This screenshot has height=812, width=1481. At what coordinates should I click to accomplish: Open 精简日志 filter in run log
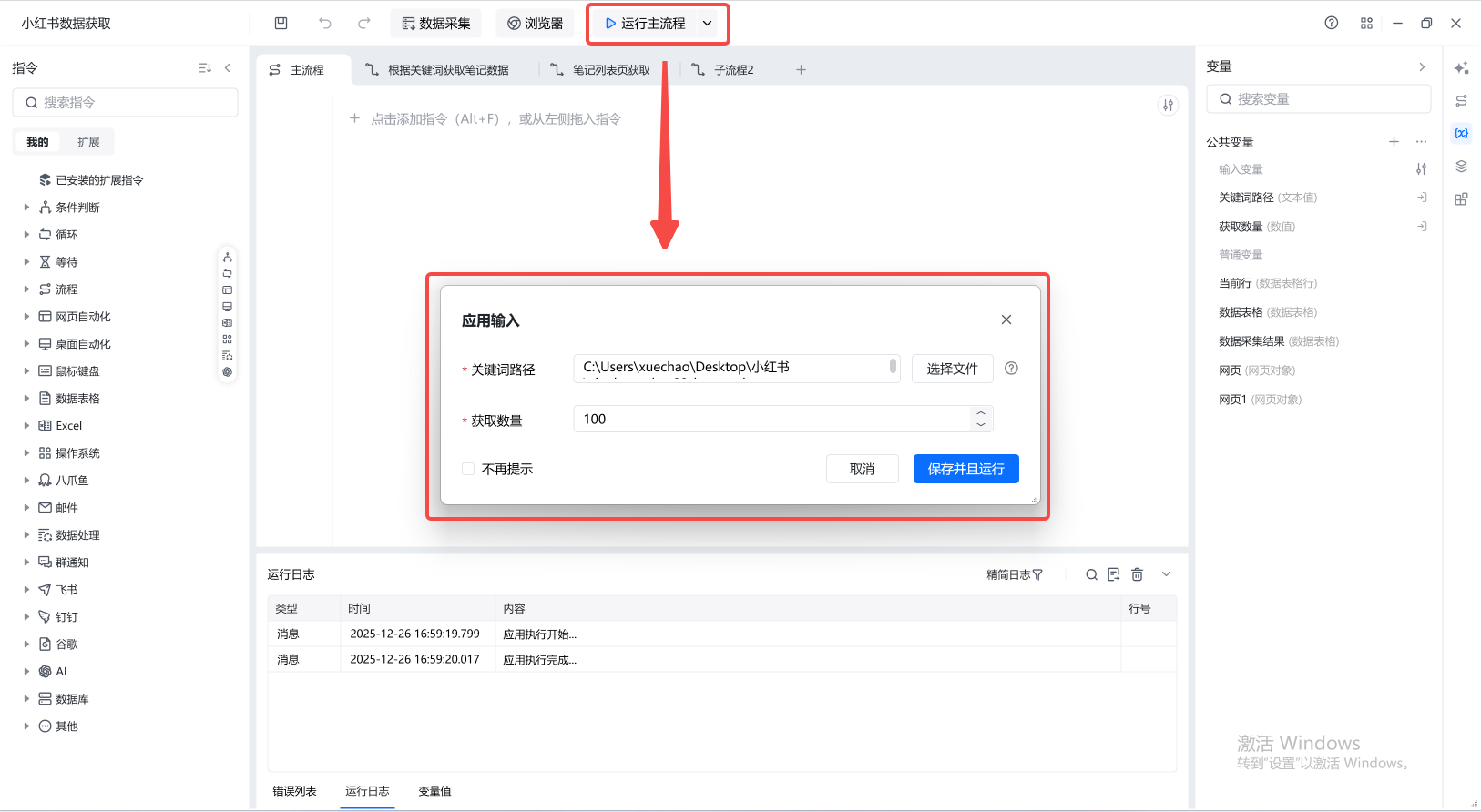[x=1015, y=575]
